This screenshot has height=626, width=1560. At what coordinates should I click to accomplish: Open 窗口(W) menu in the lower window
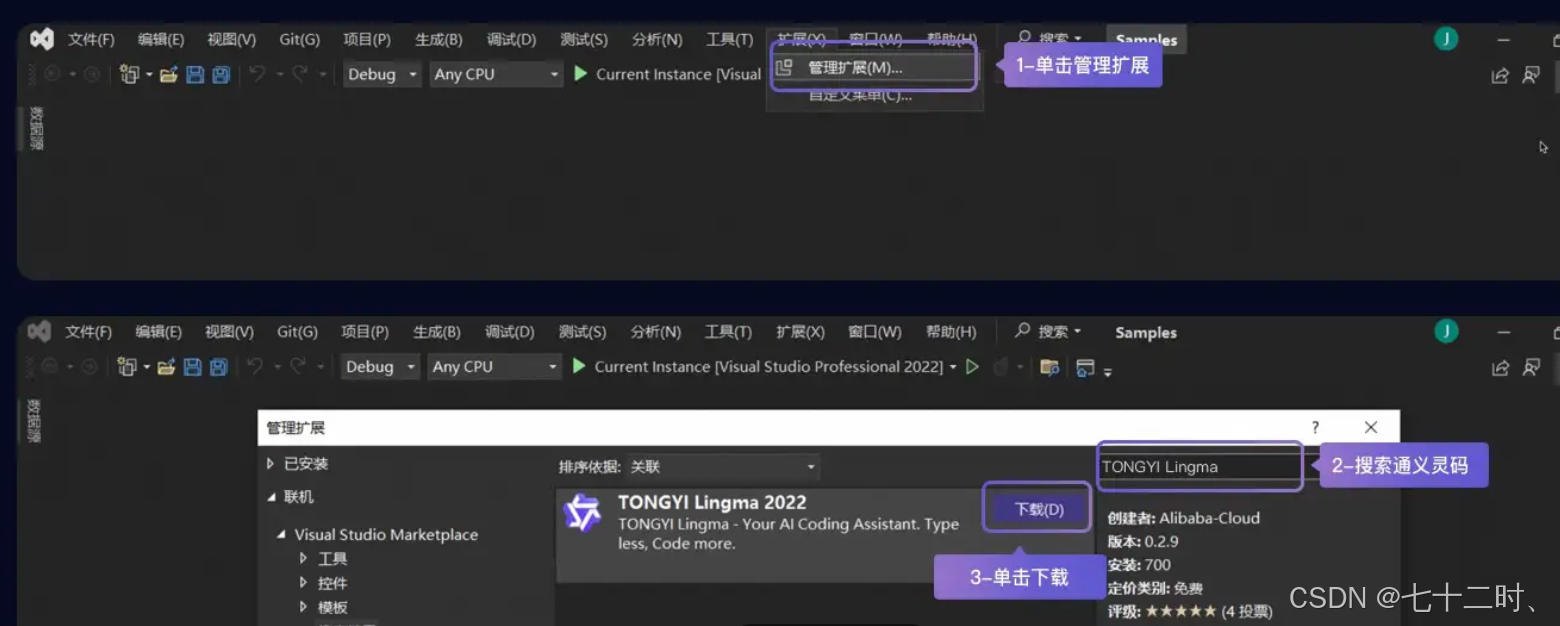pyautogui.click(x=875, y=332)
